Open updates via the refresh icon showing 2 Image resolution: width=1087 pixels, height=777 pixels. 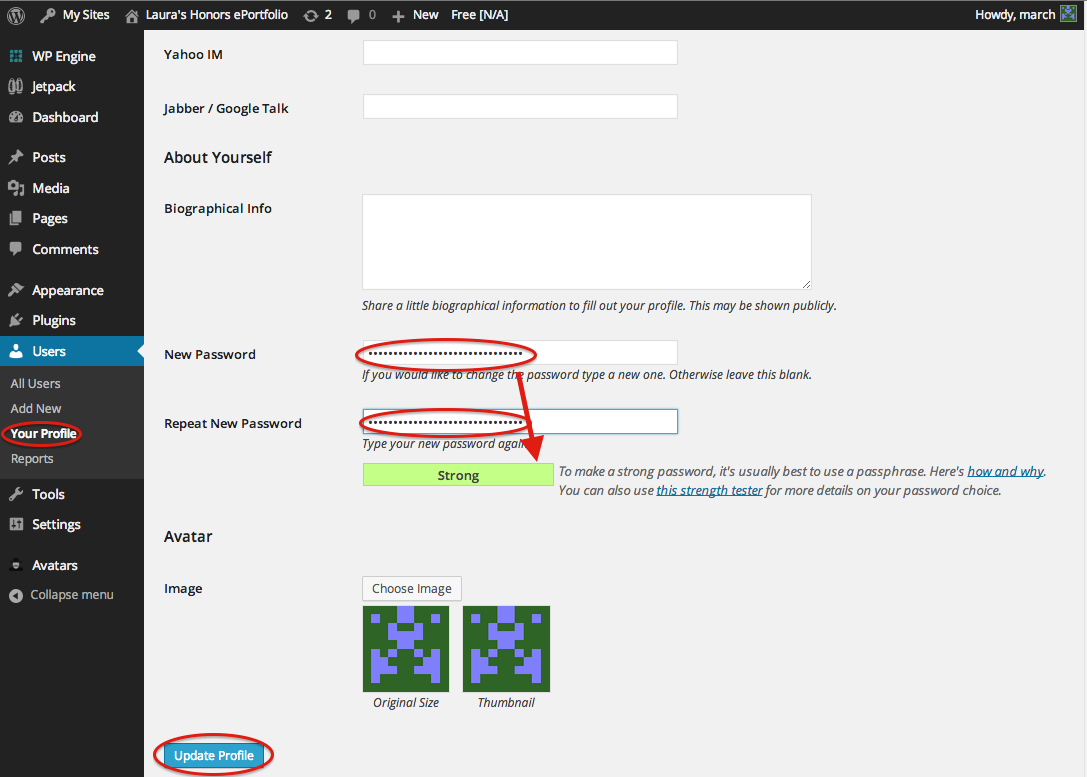[x=317, y=14]
